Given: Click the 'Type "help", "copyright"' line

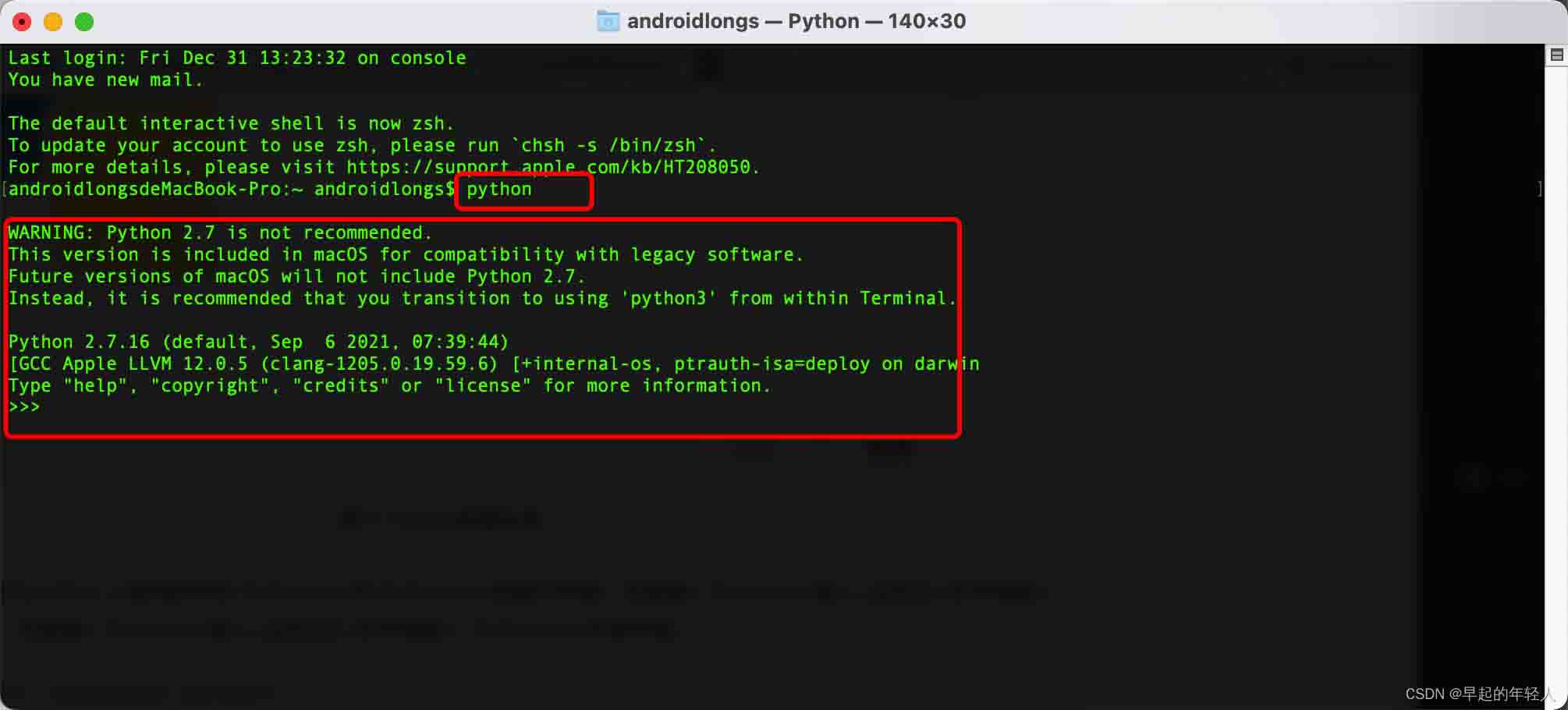Looking at the screenshot, I should point(389,385).
